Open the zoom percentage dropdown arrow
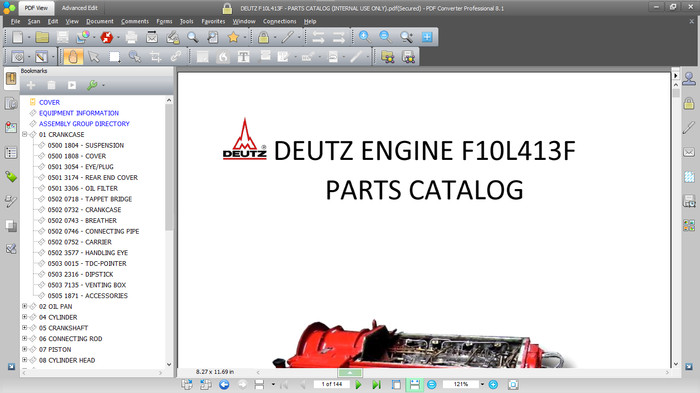Viewport: 700px width, 393px height. click(x=482, y=384)
